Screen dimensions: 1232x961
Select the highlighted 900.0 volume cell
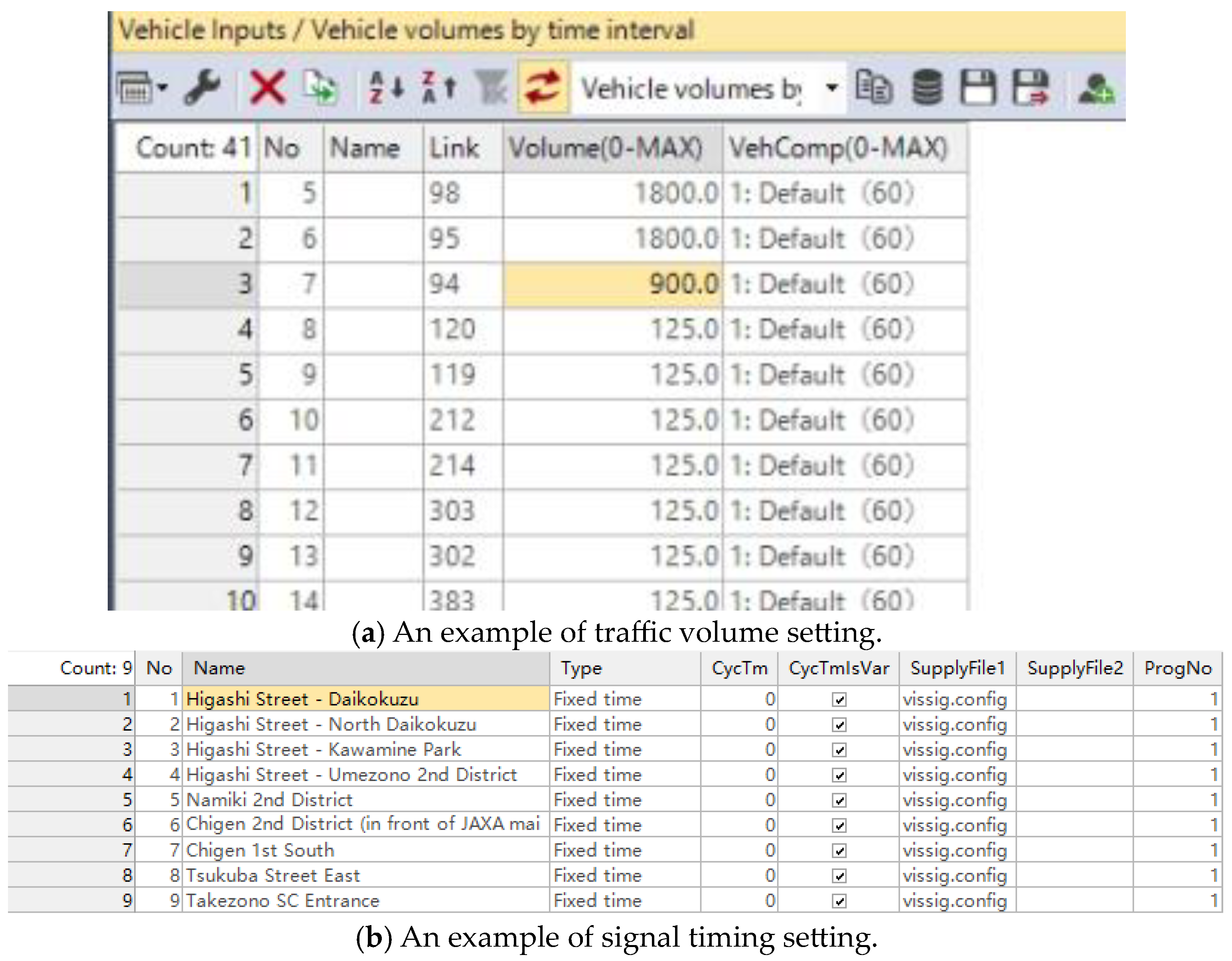click(613, 285)
